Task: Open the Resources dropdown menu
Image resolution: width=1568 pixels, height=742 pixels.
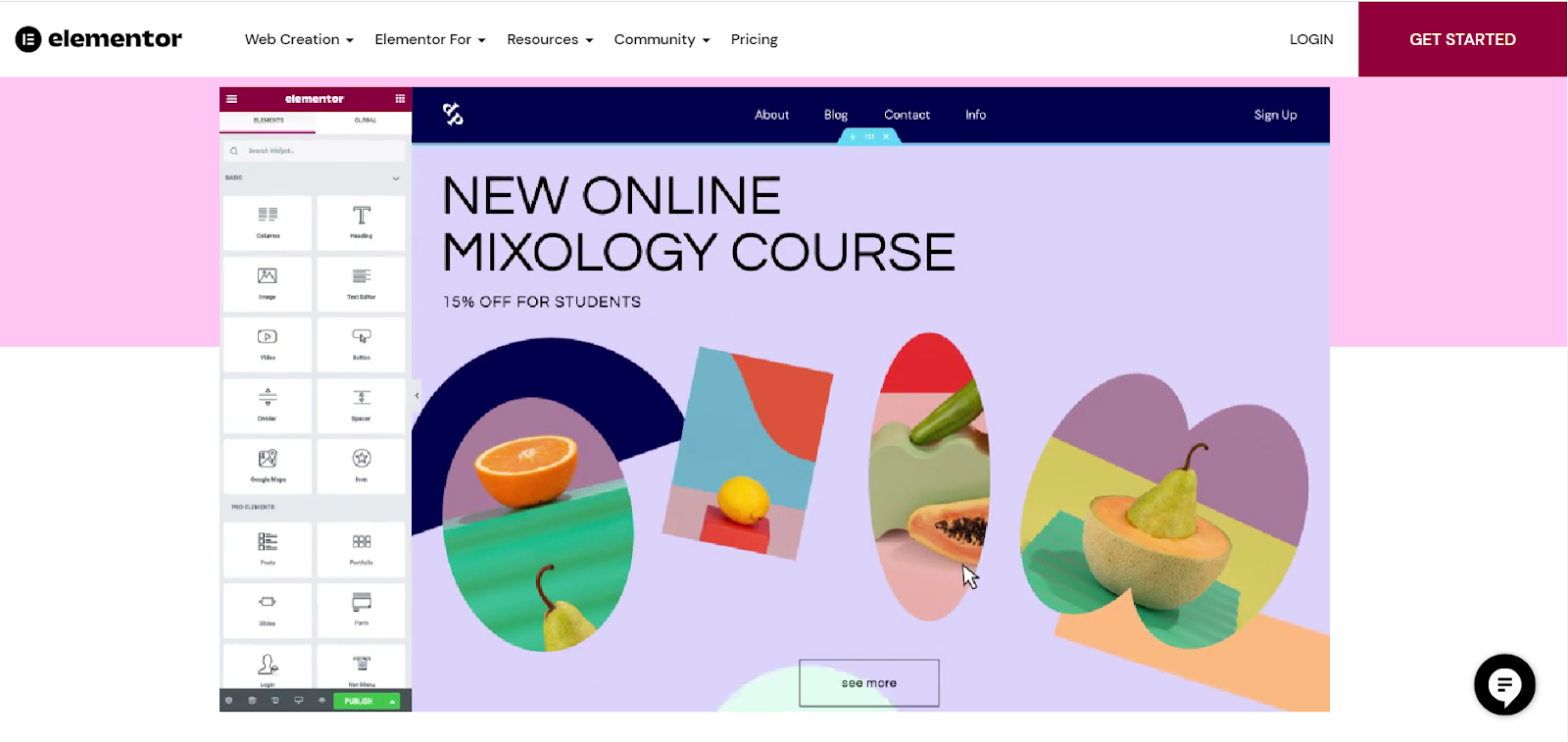Action: point(550,39)
